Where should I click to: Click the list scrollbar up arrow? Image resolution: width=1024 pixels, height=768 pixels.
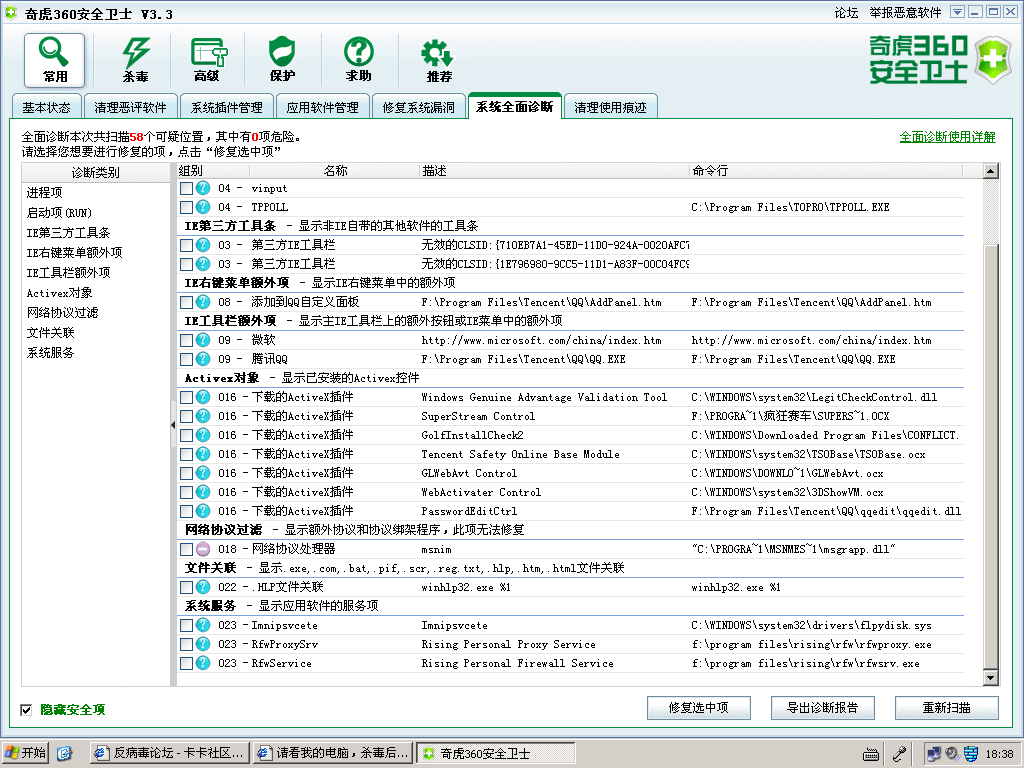[990, 172]
